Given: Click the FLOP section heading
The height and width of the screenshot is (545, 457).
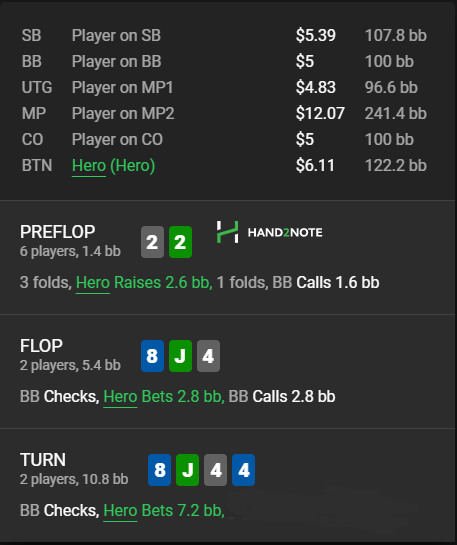Looking at the screenshot, I should pos(41,346).
